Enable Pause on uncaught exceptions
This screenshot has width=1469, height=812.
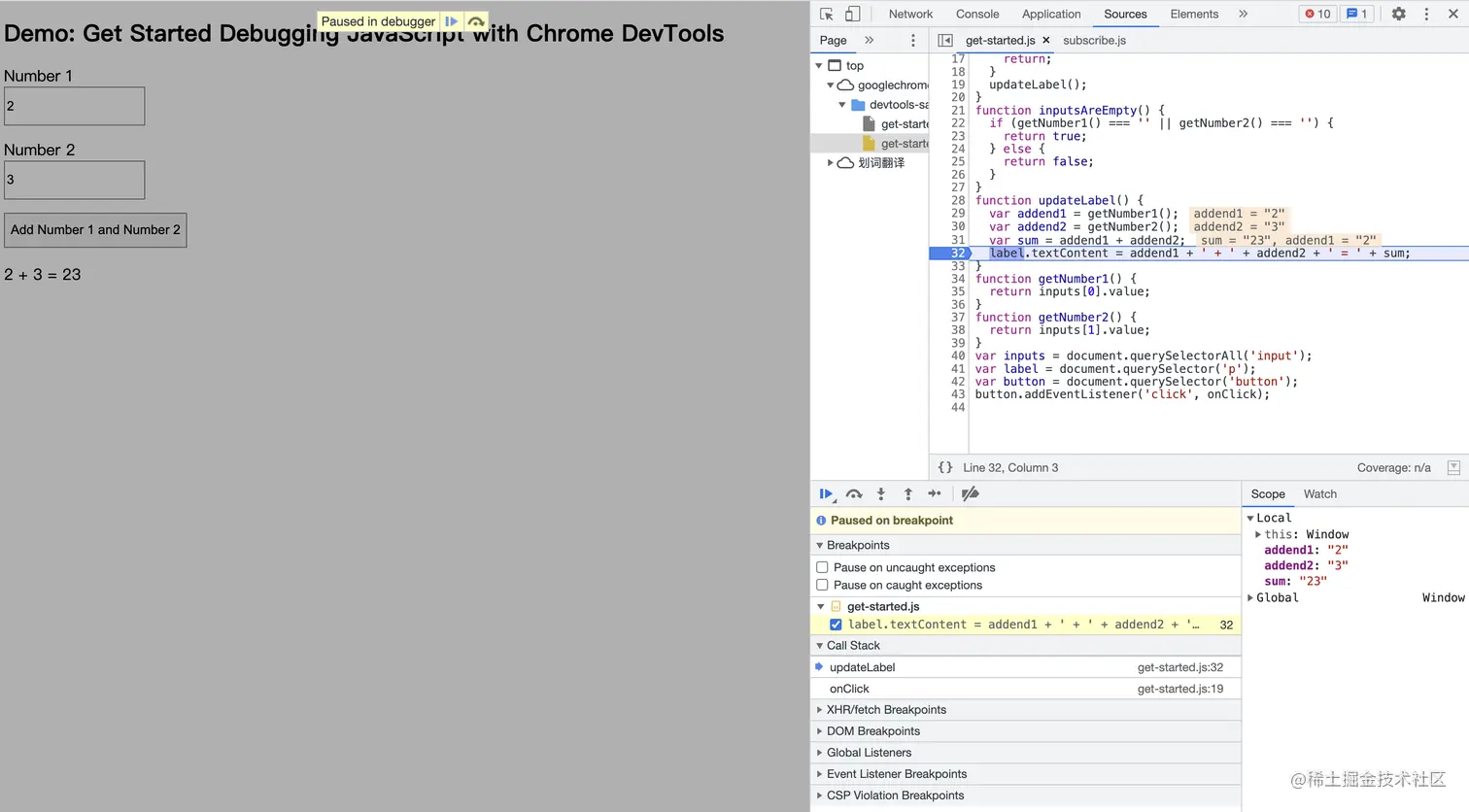(822, 567)
